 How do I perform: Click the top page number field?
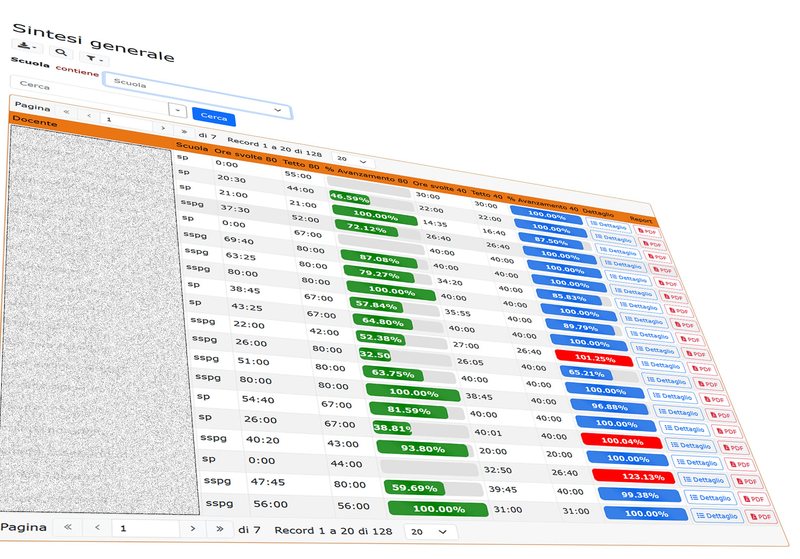[127, 122]
